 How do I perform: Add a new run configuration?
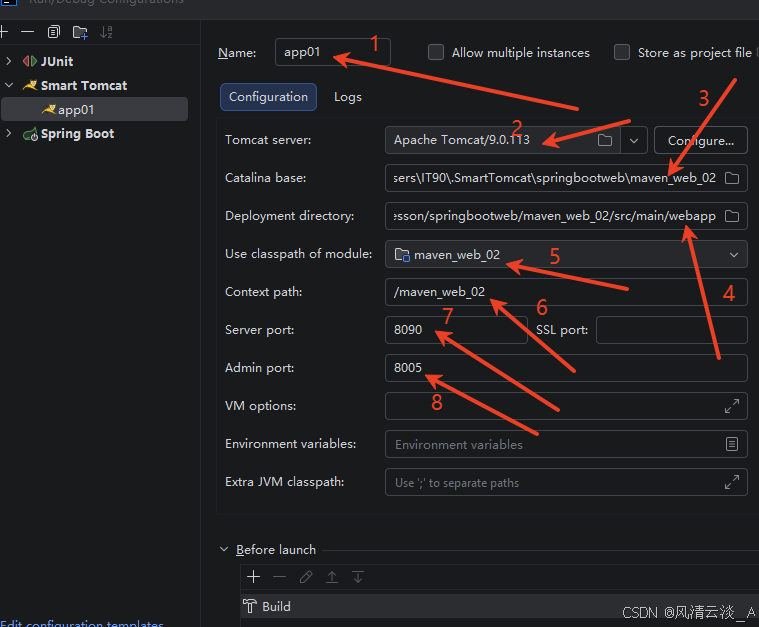[4, 32]
